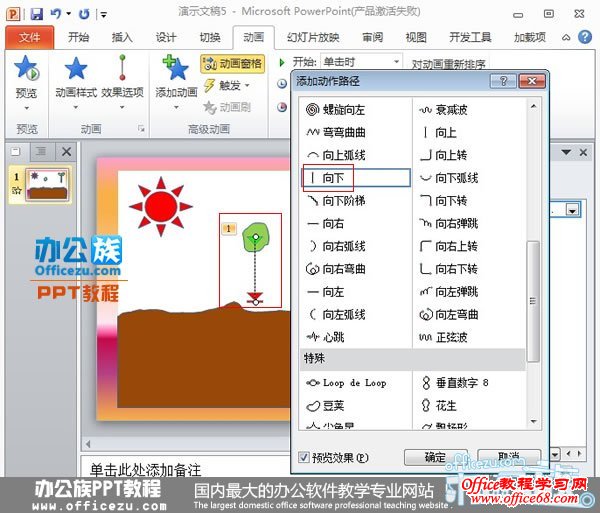The image size is (600, 513).
Task: Click the dialog's help question-mark button
Action: coord(503,81)
